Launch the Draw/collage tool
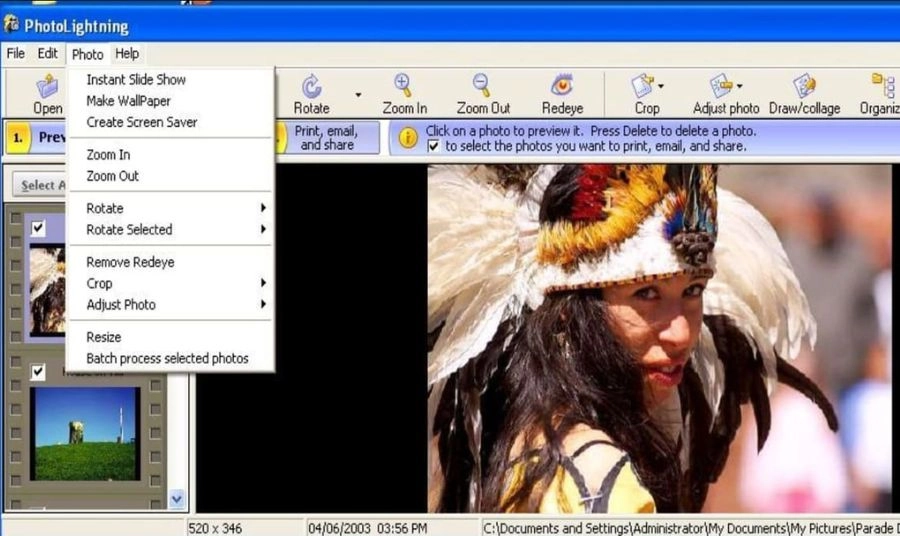 click(x=804, y=86)
